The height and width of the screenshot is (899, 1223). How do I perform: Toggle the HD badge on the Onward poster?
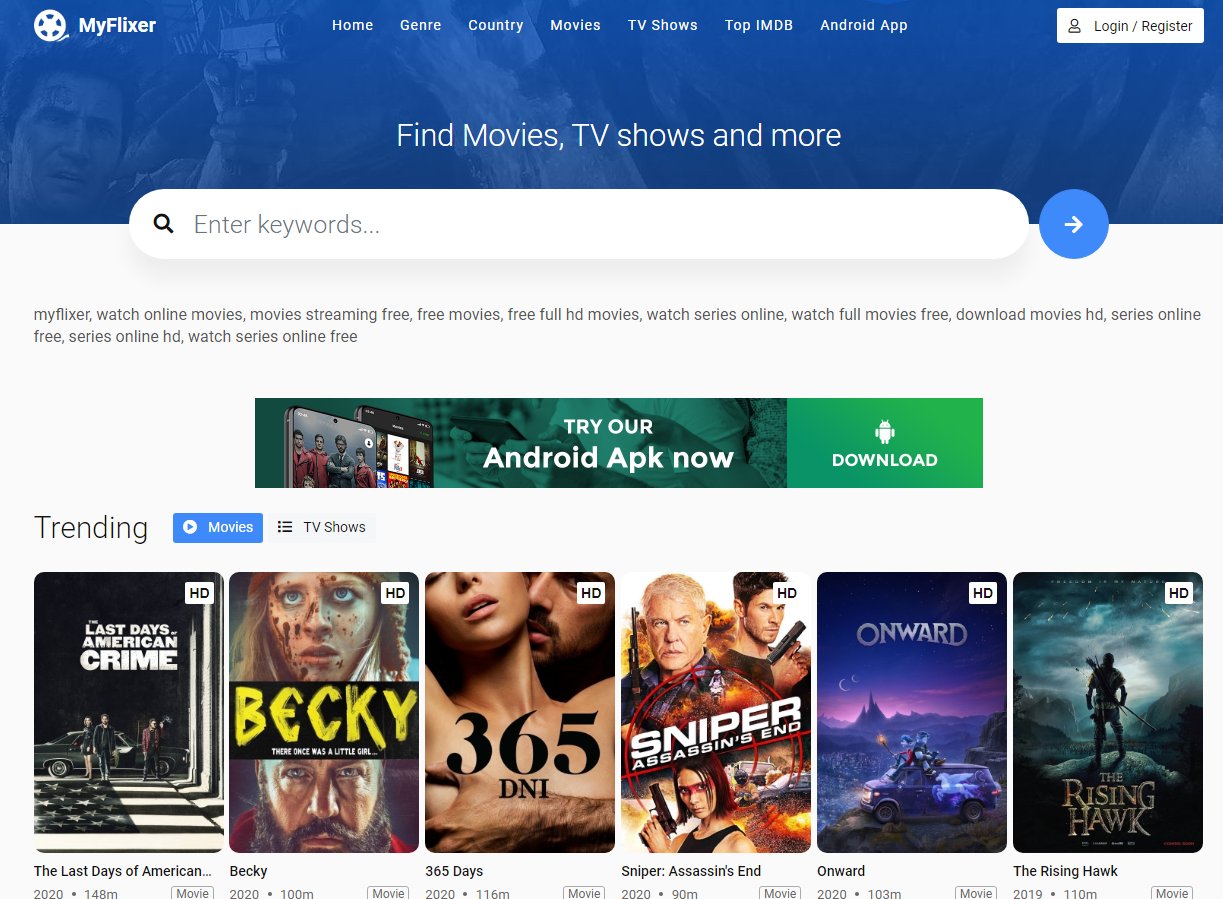982,593
